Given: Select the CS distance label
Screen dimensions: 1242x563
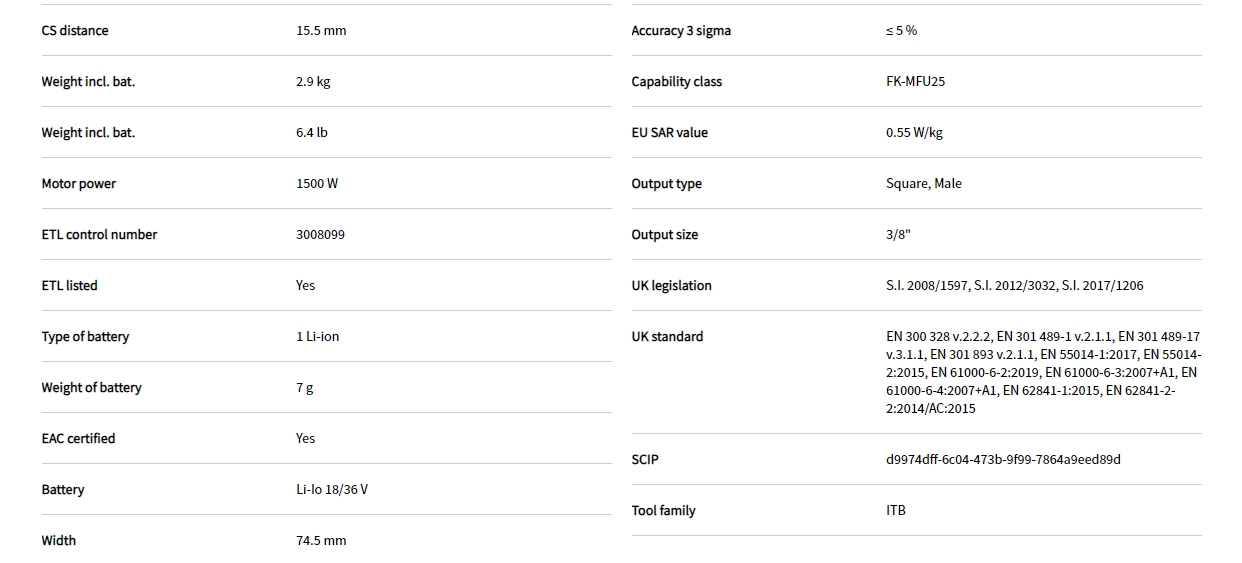Looking at the screenshot, I should (x=75, y=31).
